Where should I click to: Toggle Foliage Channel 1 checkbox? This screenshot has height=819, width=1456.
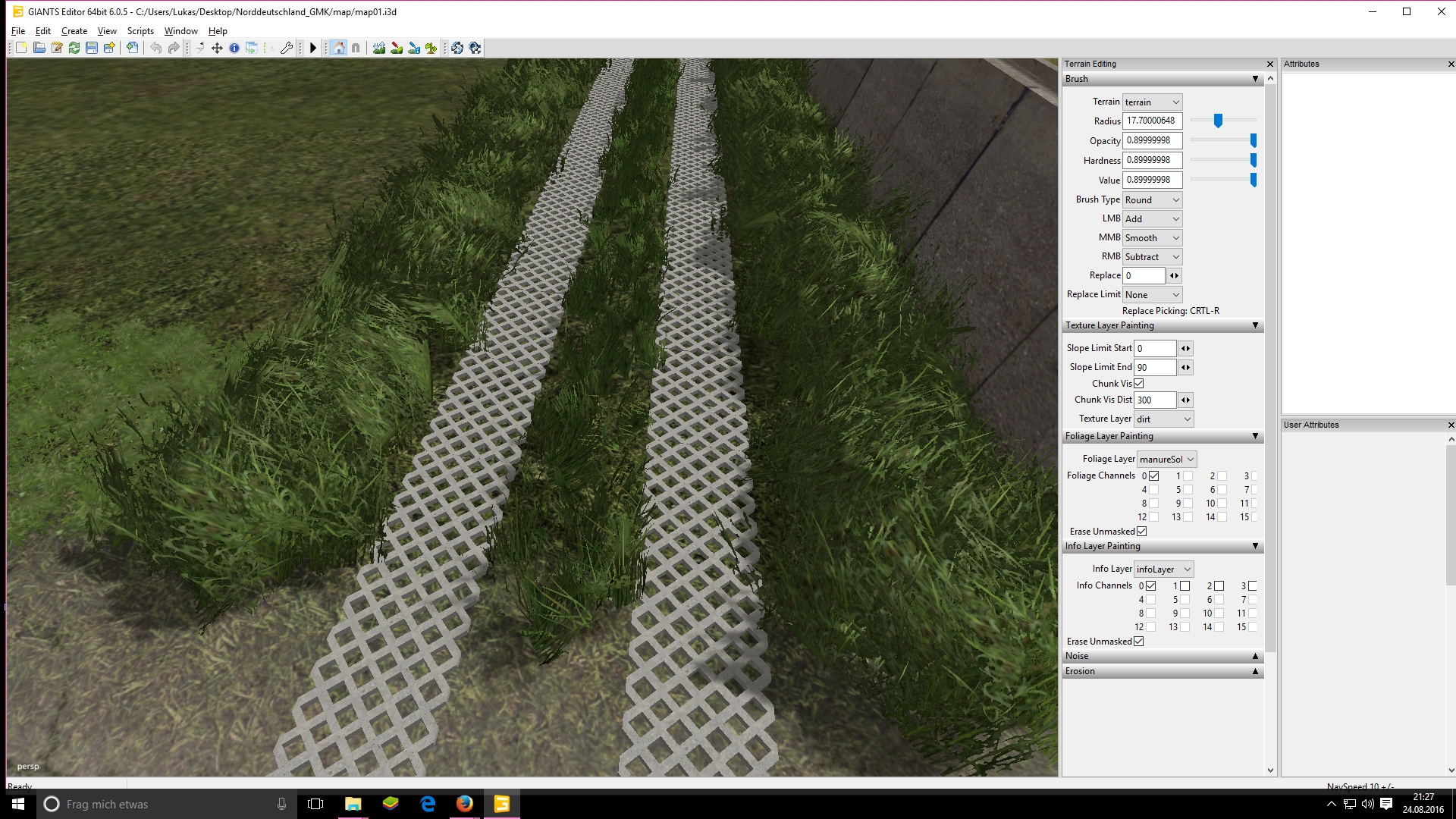[x=1188, y=476]
